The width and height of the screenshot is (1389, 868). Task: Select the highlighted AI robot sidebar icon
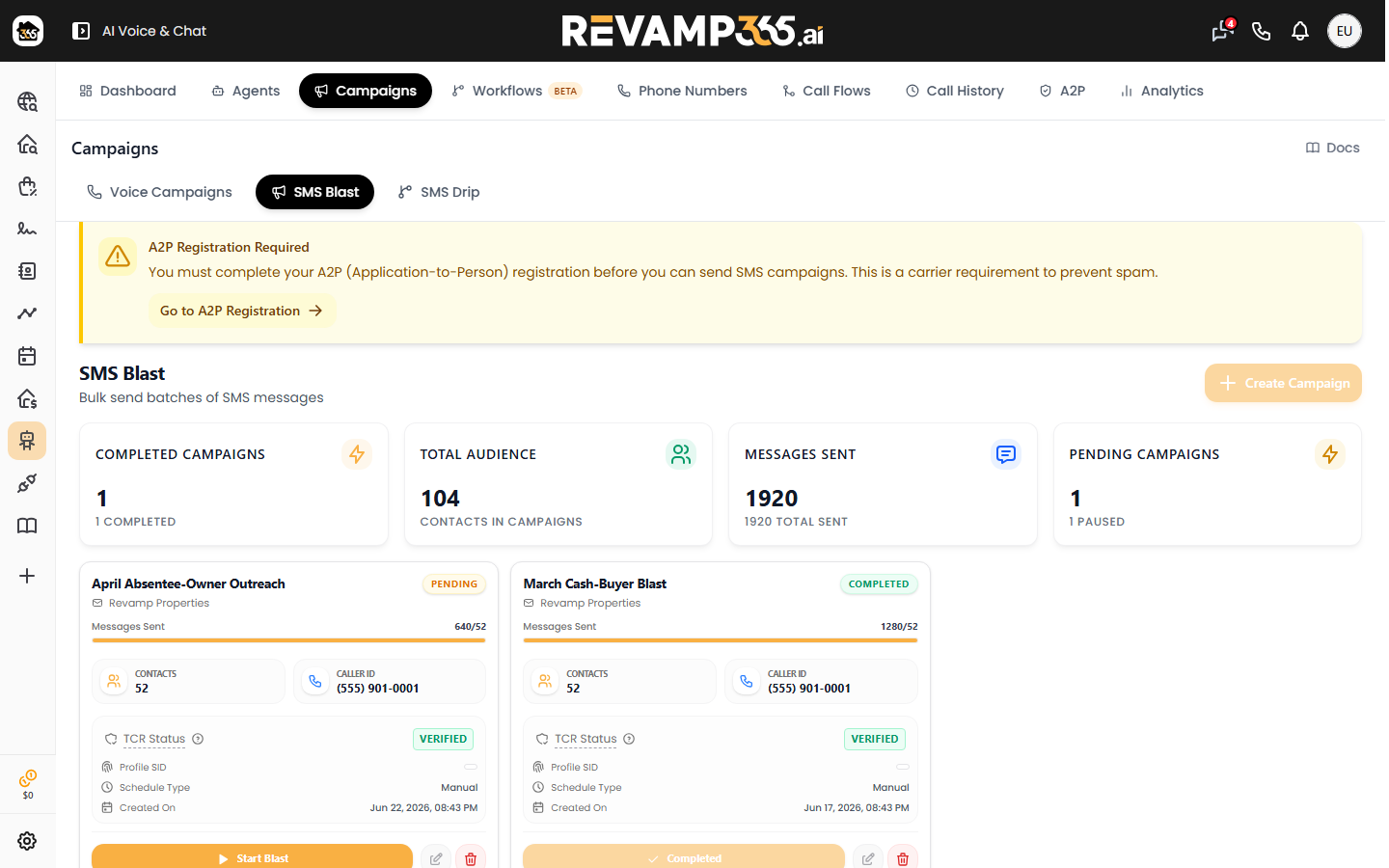27,441
